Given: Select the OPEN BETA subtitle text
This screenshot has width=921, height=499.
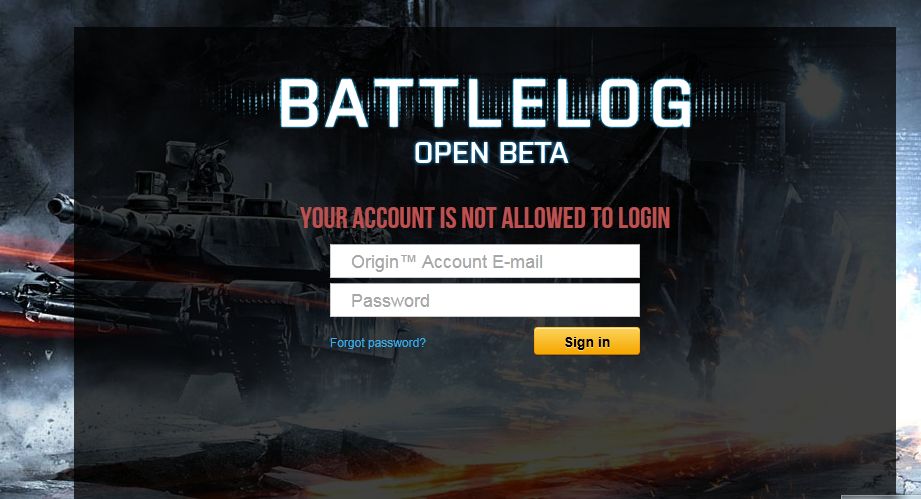Looking at the screenshot, I should (x=491, y=153).
